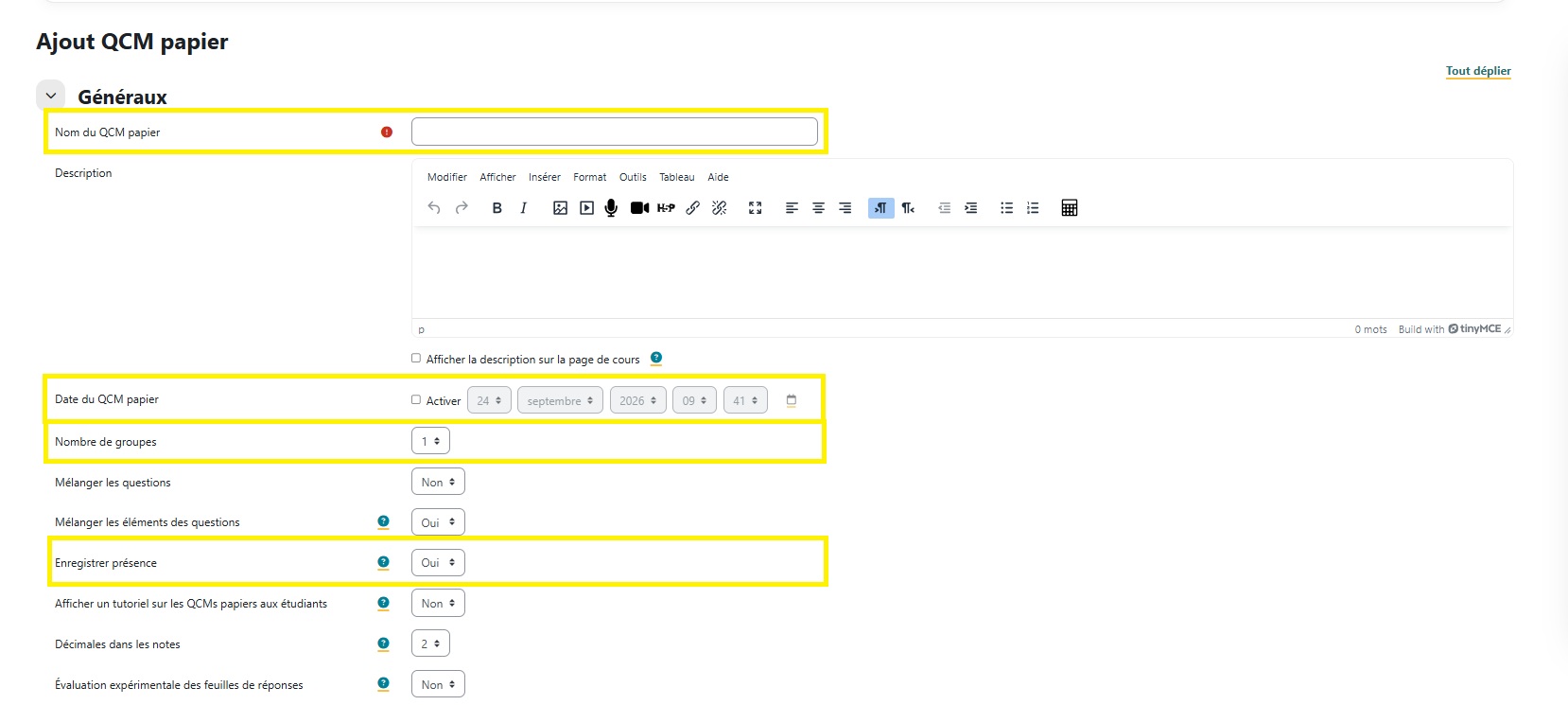The width and height of the screenshot is (1568, 705).
Task: Insert an image using the image icon
Action: point(560,208)
